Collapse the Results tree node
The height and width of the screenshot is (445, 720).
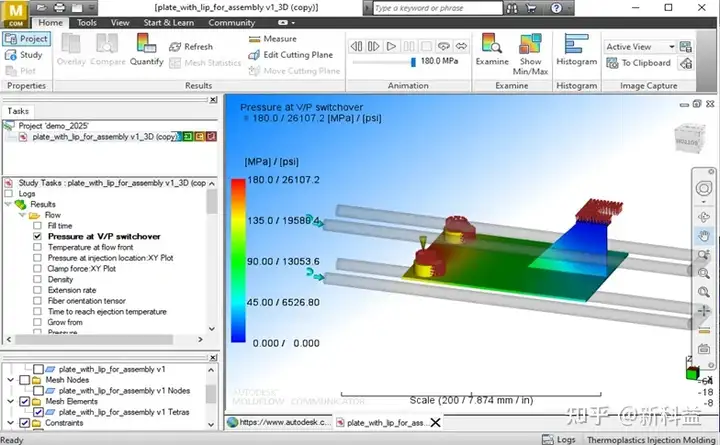coord(8,204)
